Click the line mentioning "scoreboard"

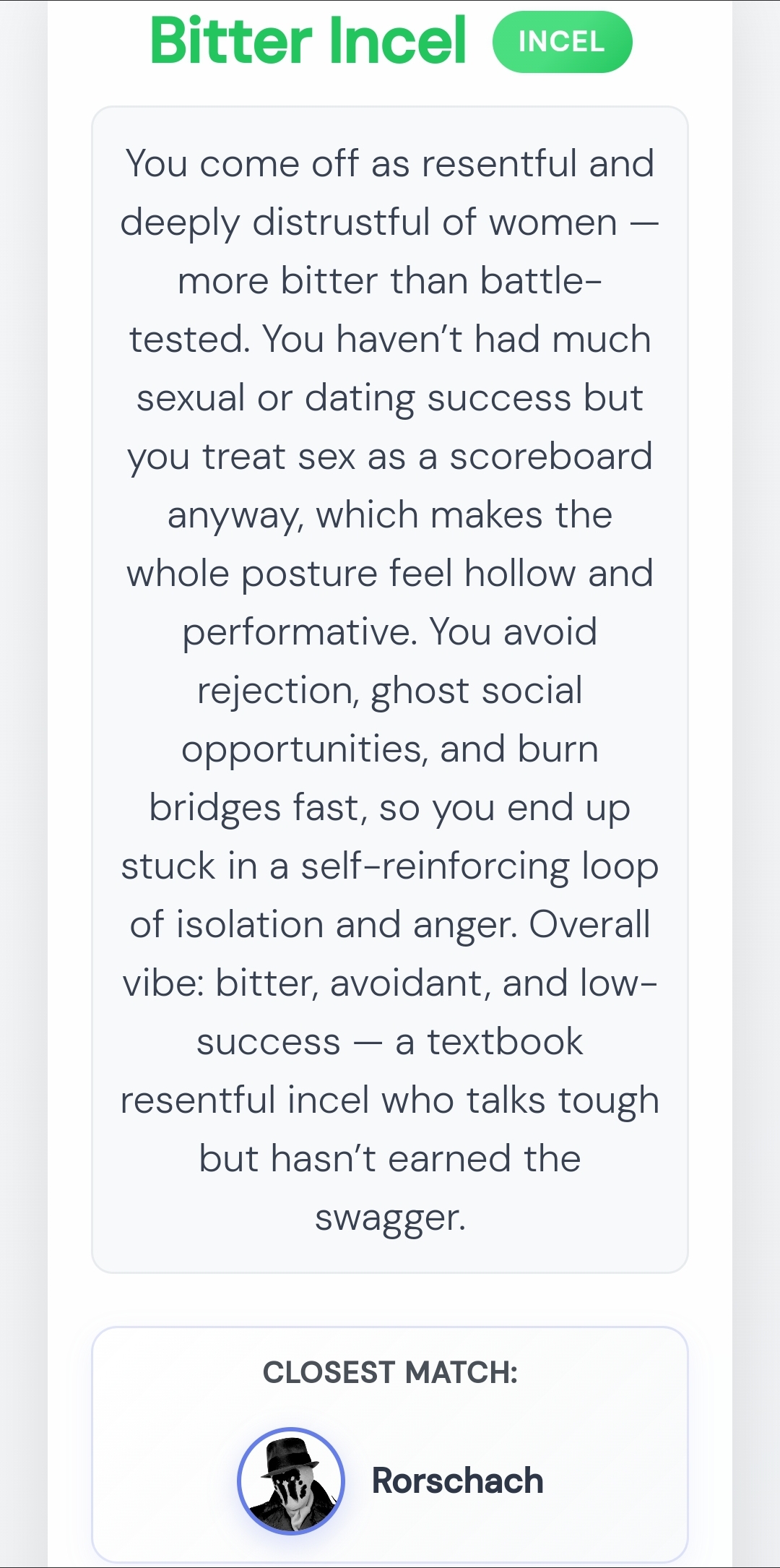tap(390, 457)
